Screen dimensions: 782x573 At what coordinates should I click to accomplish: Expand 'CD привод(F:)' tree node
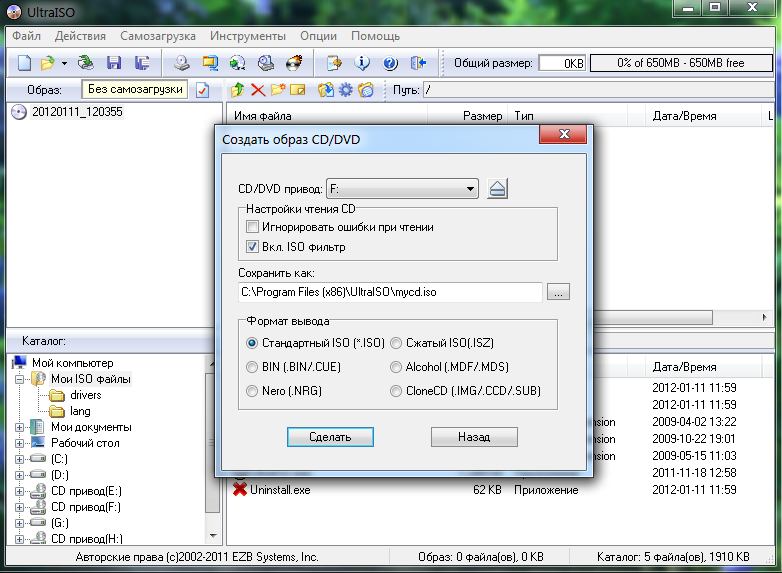pos(19,507)
